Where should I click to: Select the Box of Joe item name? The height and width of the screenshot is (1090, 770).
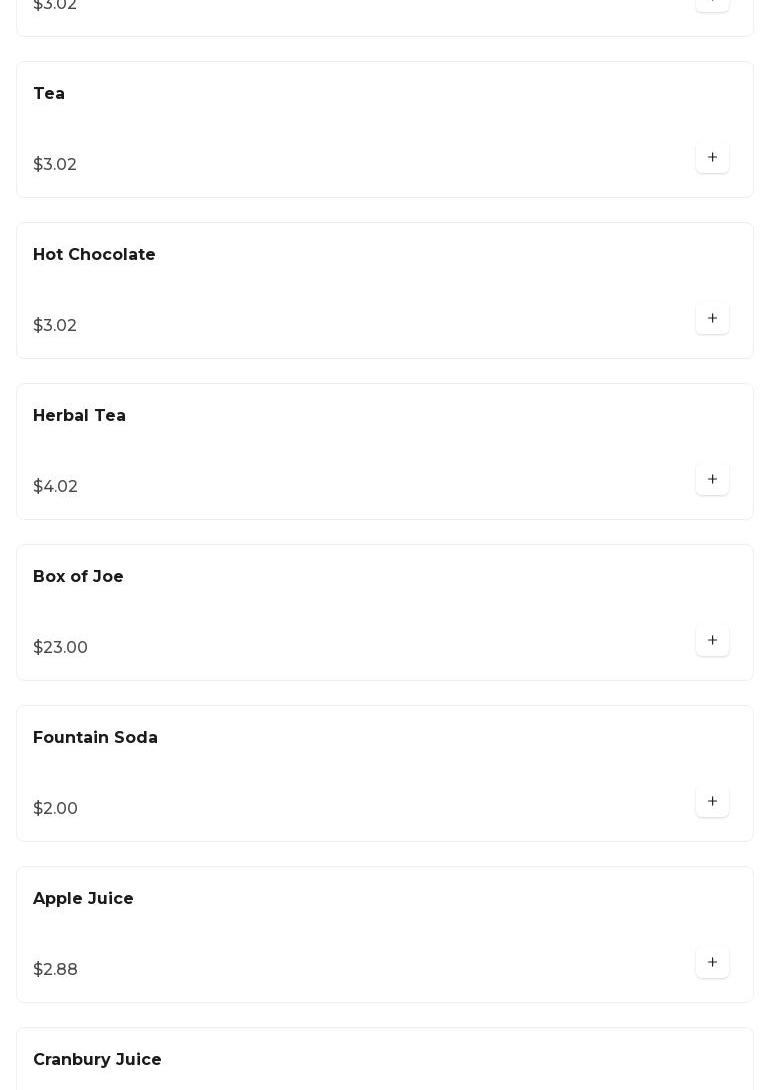pyautogui.click(x=78, y=576)
